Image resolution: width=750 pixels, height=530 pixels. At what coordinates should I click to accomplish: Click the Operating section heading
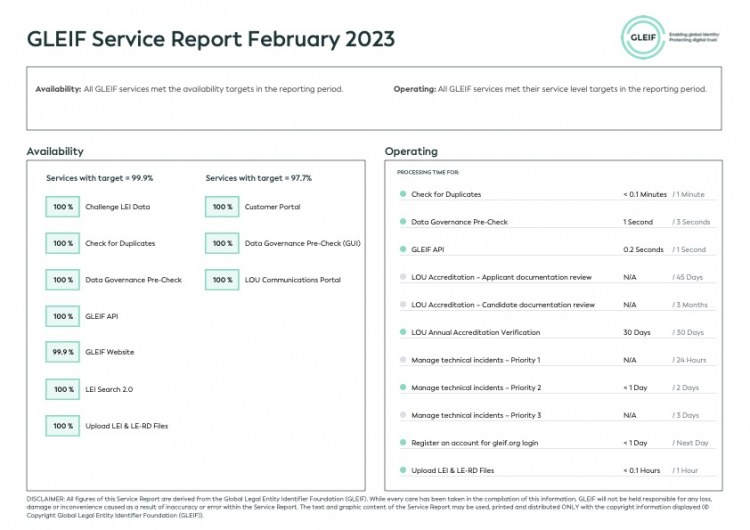(411, 151)
